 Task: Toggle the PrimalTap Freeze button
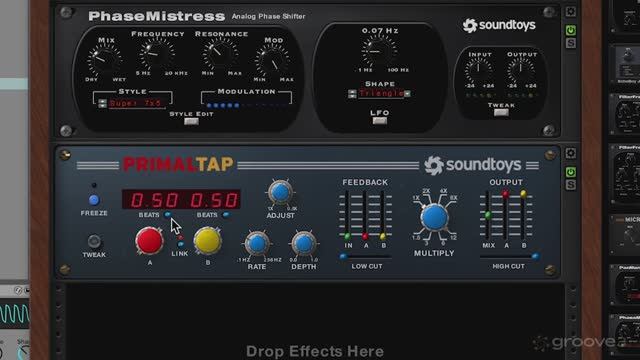click(x=94, y=200)
